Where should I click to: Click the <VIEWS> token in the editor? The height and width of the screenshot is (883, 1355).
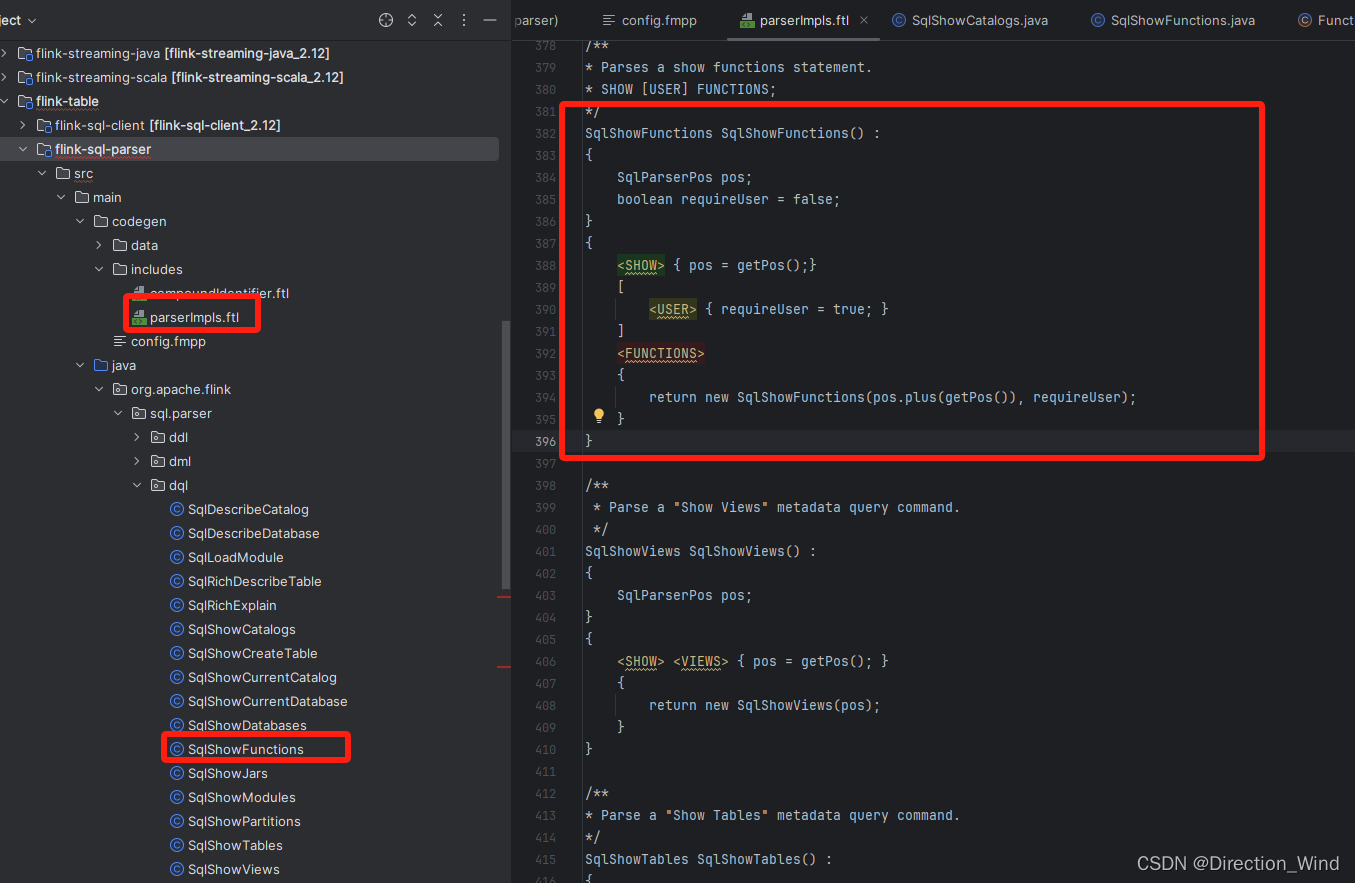click(x=701, y=661)
